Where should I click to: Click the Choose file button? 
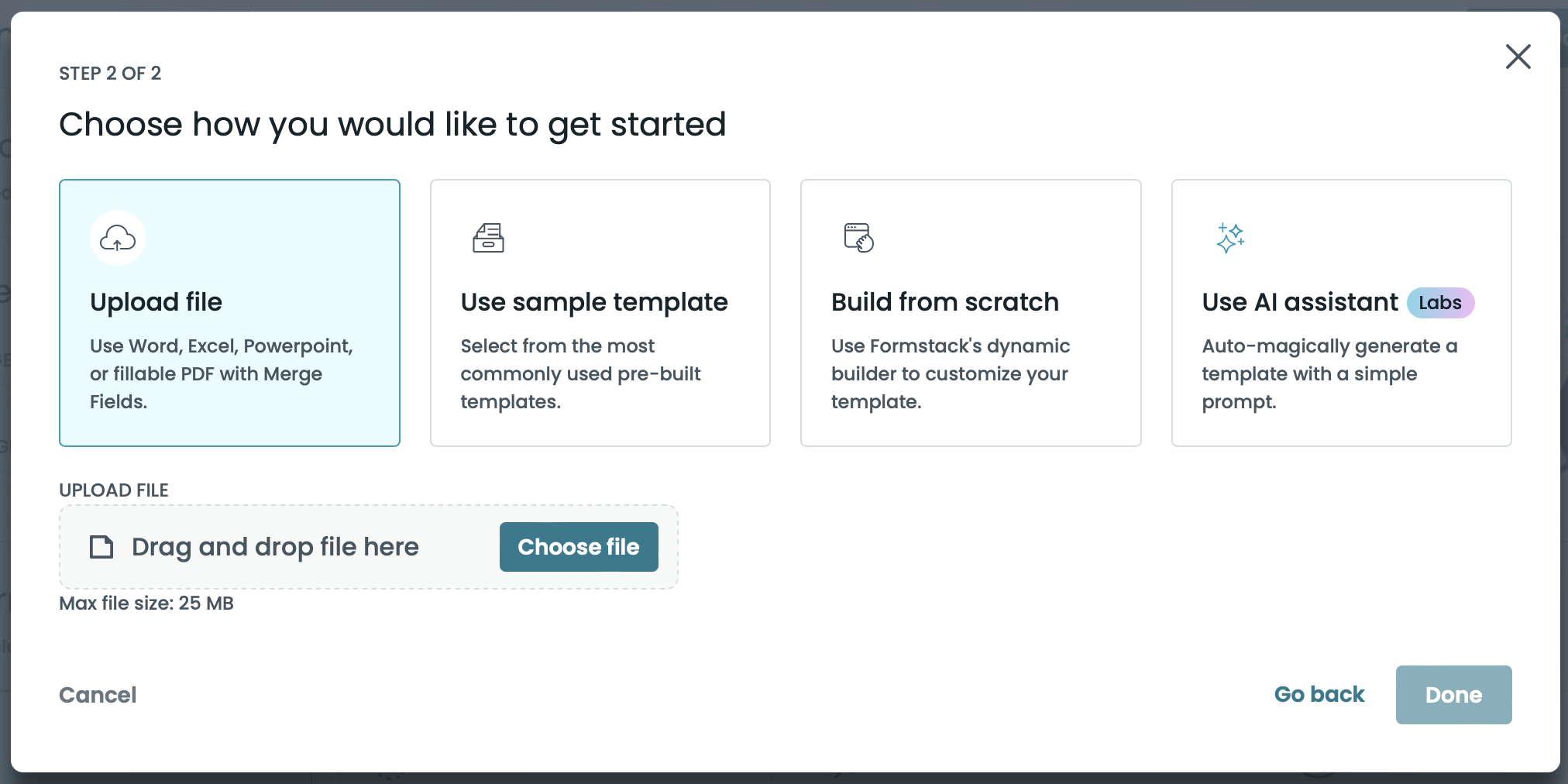pos(579,546)
